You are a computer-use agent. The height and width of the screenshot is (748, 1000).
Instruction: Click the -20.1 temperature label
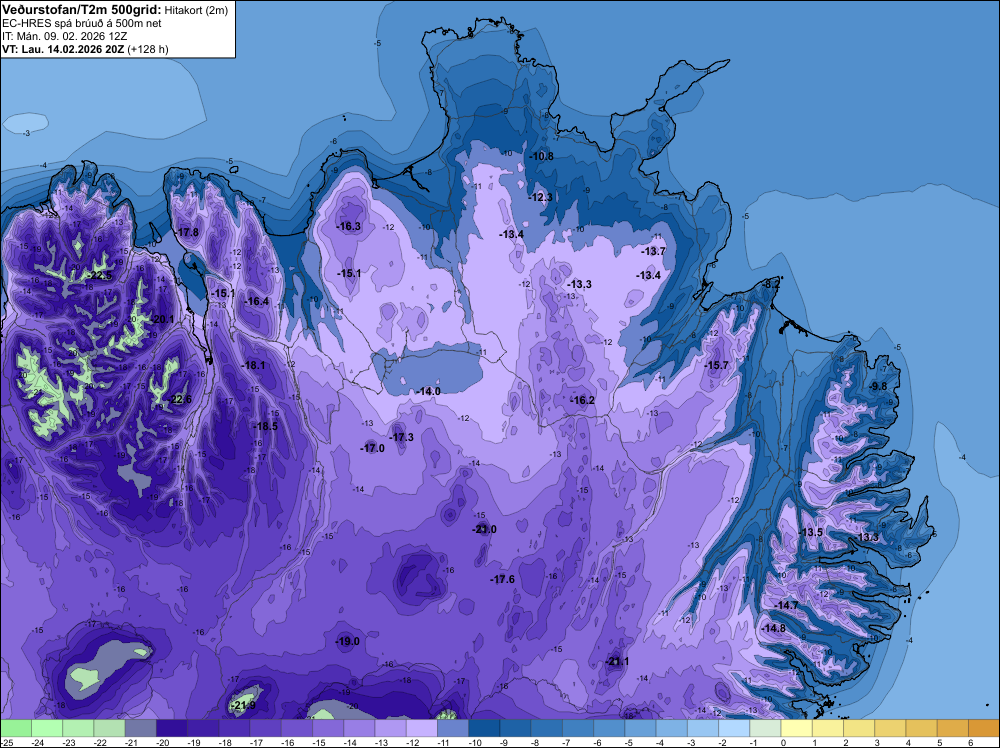pos(162,319)
